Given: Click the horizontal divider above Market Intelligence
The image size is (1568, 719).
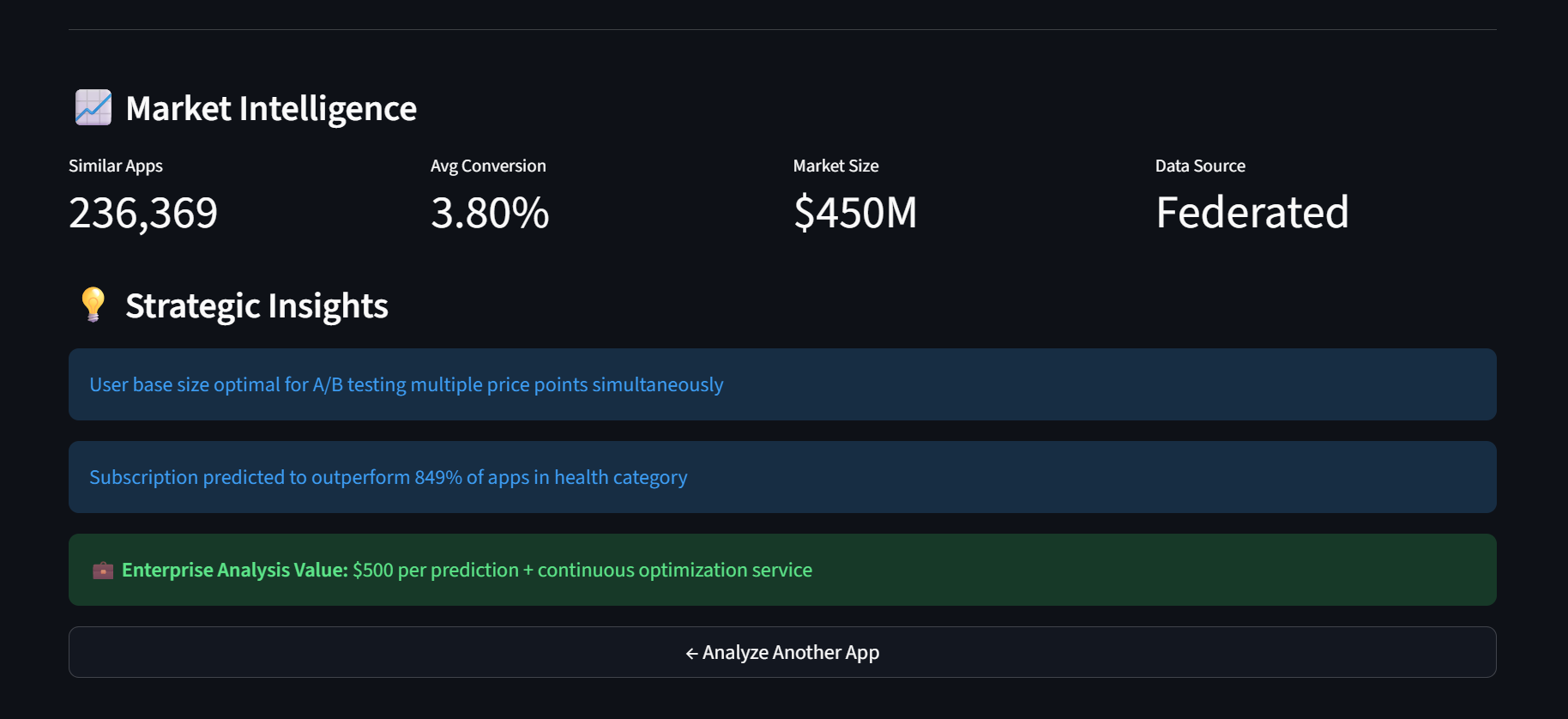Looking at the screenshot, I should point(782,30).
